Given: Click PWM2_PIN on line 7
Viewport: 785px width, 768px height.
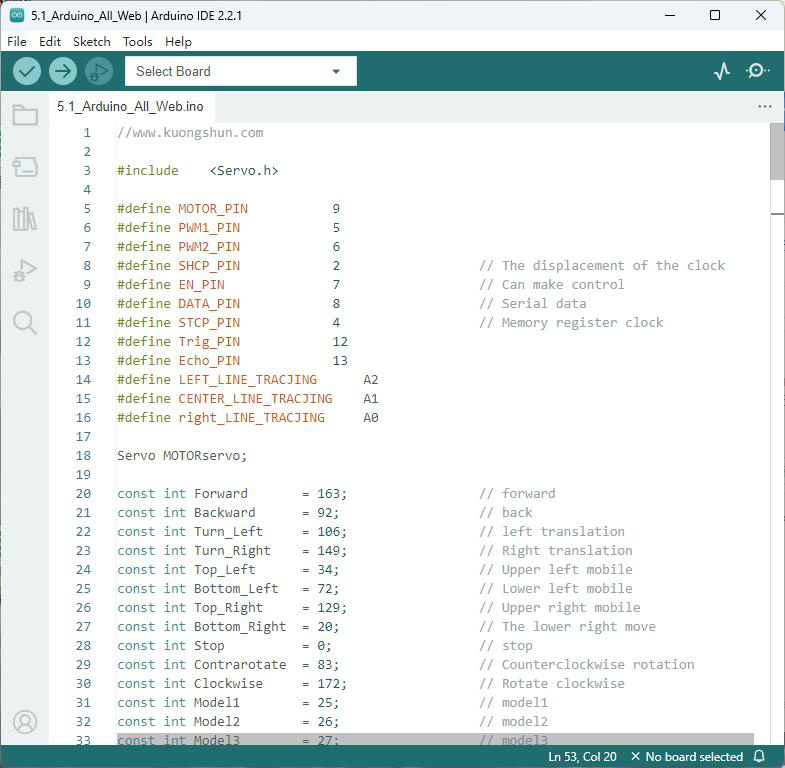Looking at the screenshot, I should coord(209,247).
